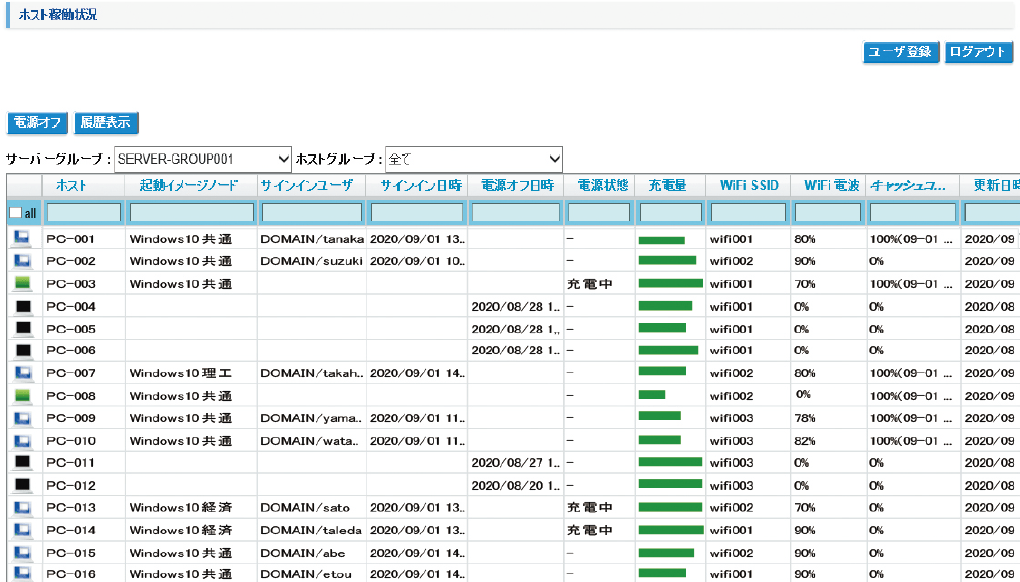The width and height of the screenshot is (1020, 582).
Task: Select the DOMAIN/taleda cell
Action: tap(312, 530)
